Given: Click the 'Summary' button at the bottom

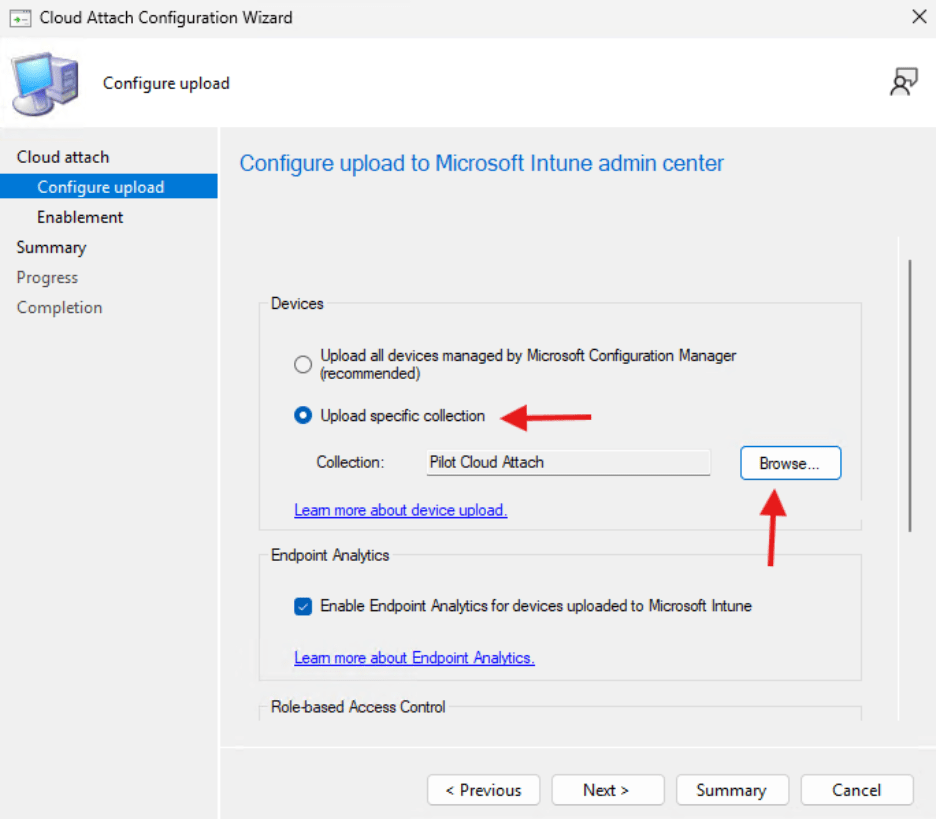Looking at the screenshot, I should pyautogui.click(x=732, y=790).
